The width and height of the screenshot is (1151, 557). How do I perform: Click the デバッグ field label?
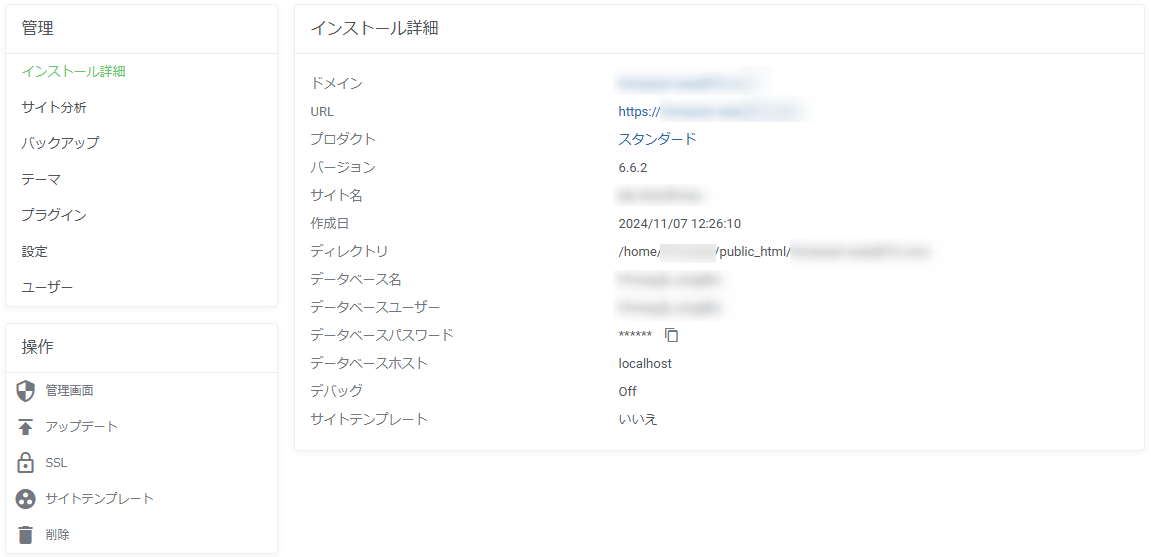coord(336,391)
